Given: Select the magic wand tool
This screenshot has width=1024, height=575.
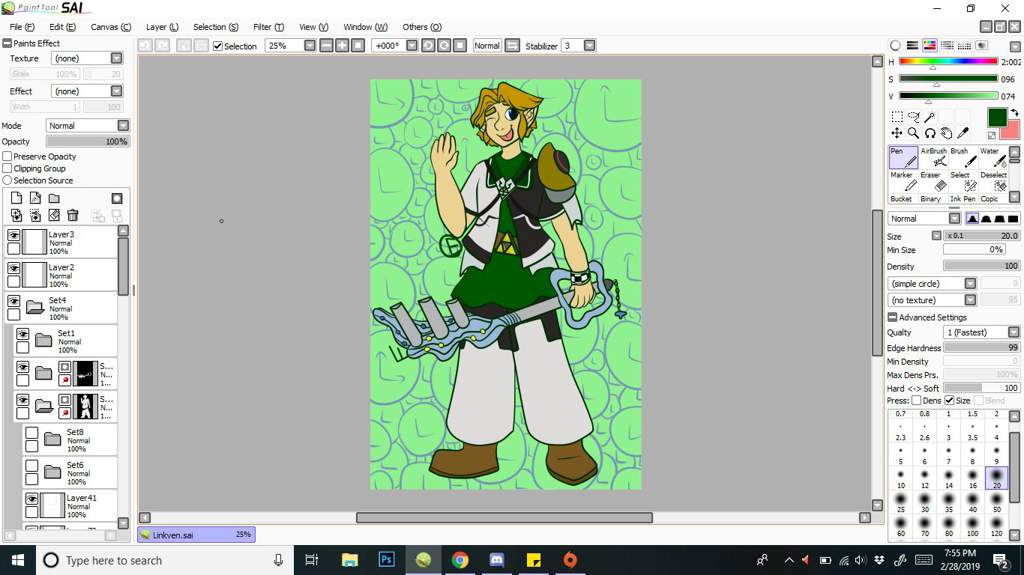Looking at the screenshot, I should pos(929,116).
